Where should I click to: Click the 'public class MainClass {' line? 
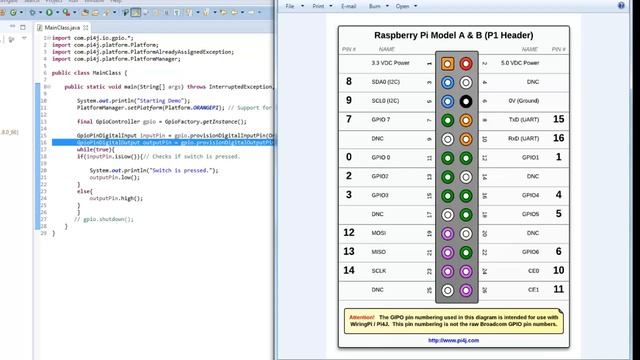coord(89,73)
